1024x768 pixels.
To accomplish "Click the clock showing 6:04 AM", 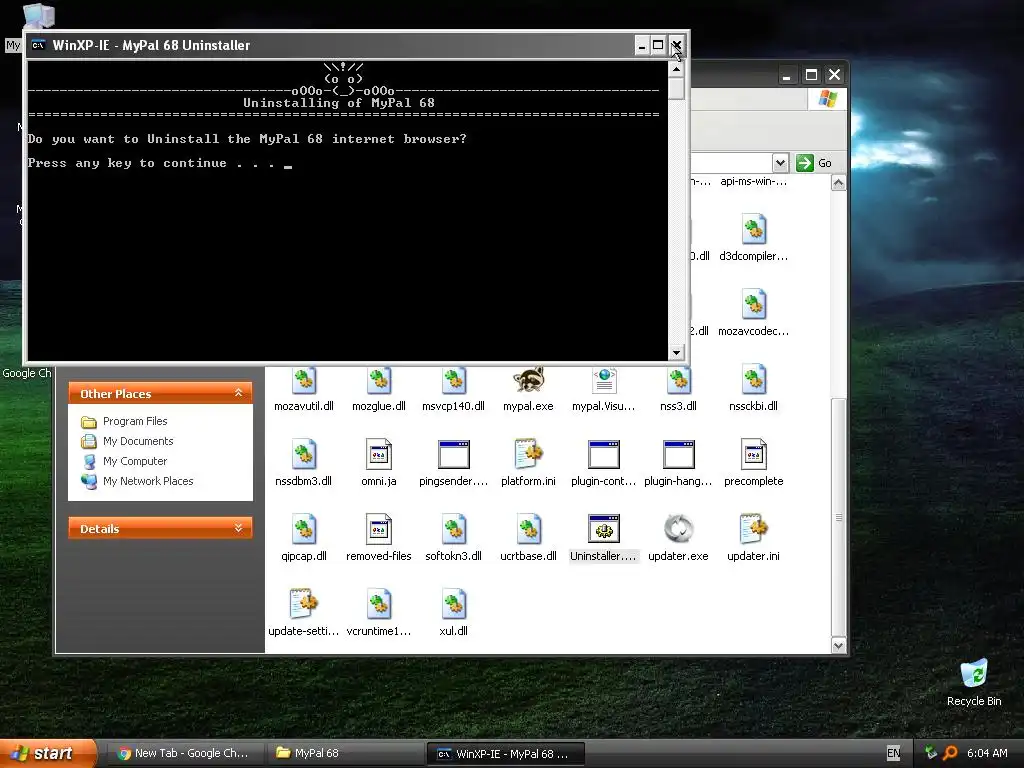I will coord(987,753).
